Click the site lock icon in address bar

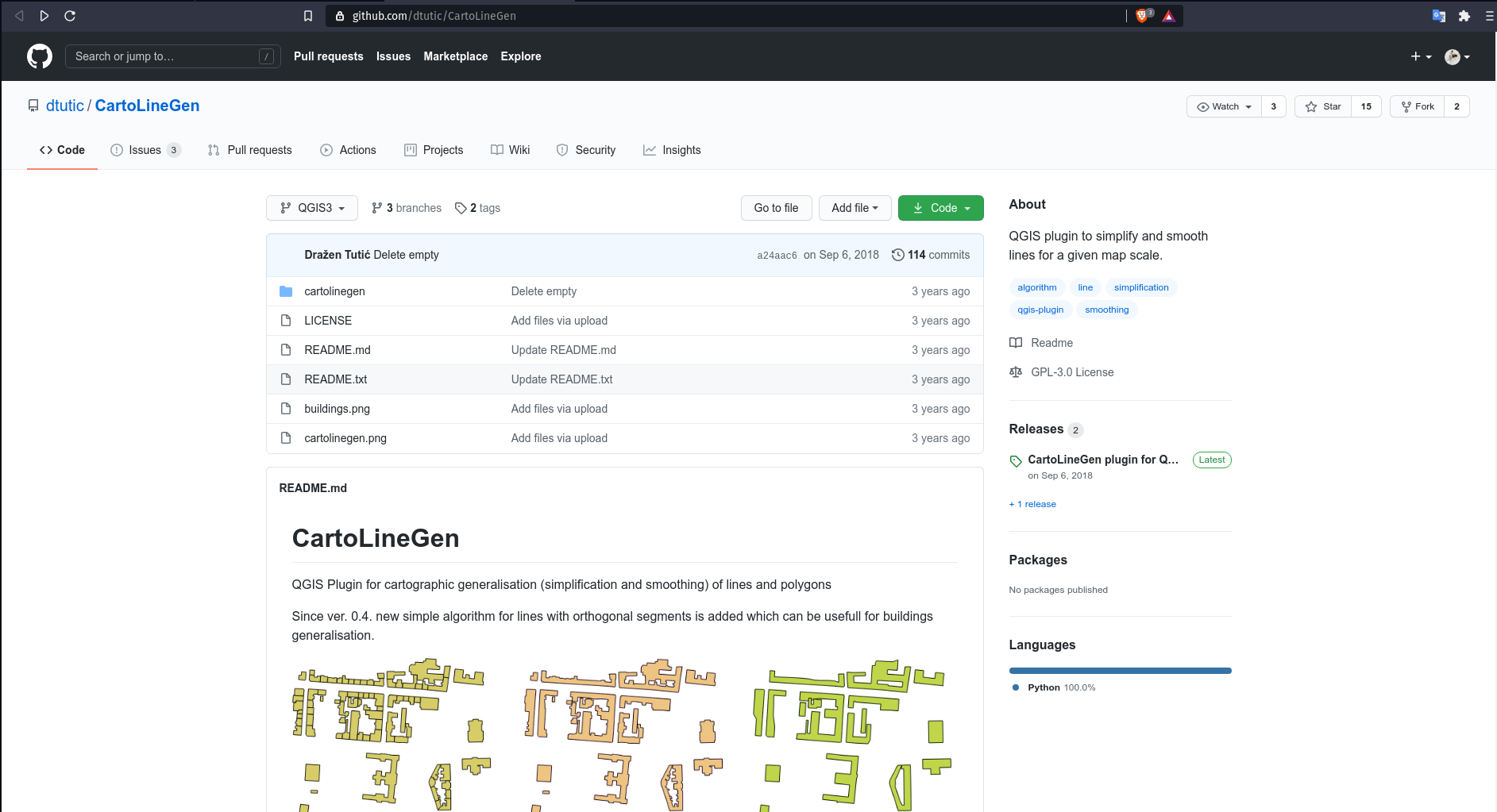[x=340, y=16]
